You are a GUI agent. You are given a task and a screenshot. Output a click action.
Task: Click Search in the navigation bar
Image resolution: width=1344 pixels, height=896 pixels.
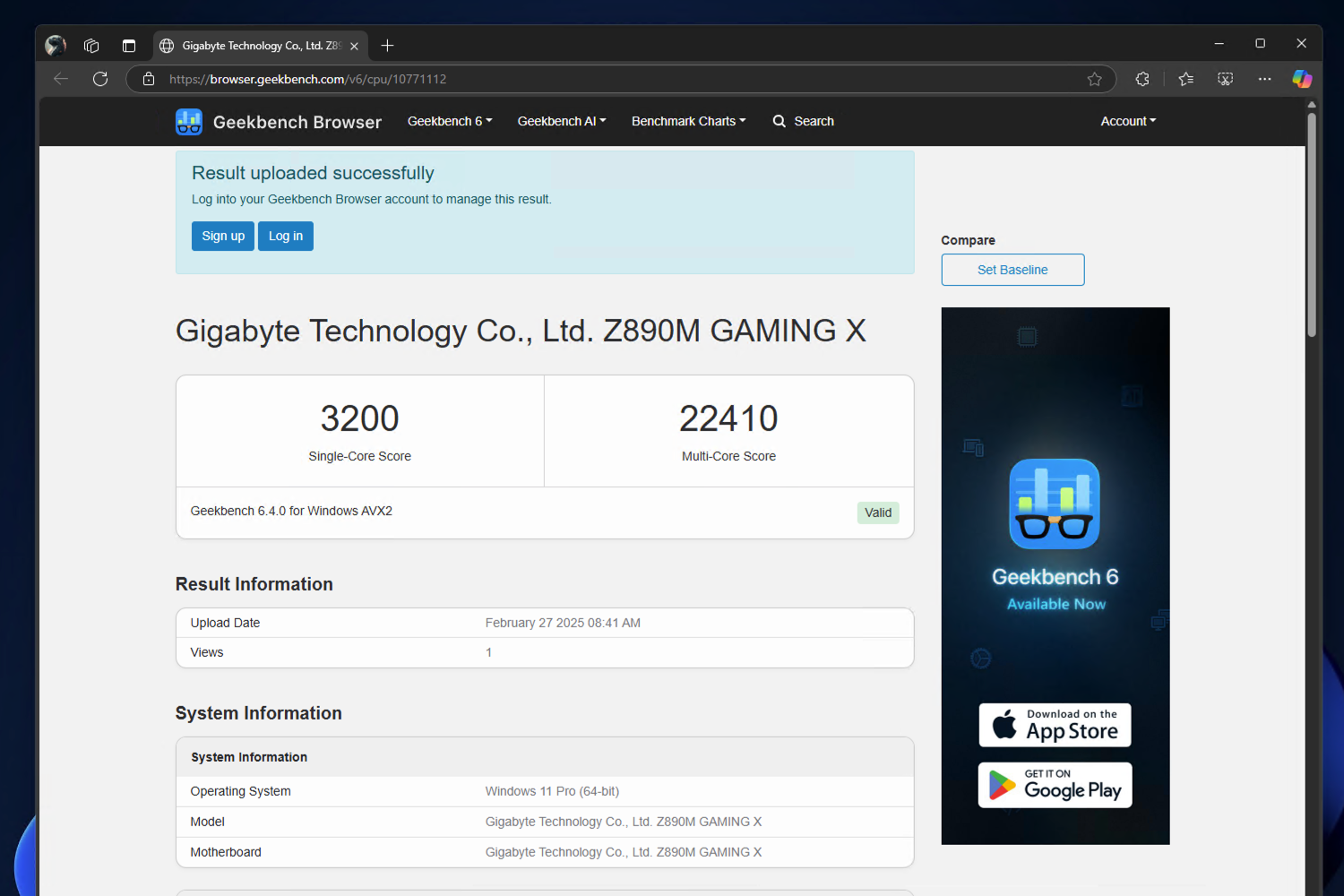coord(804,121)
